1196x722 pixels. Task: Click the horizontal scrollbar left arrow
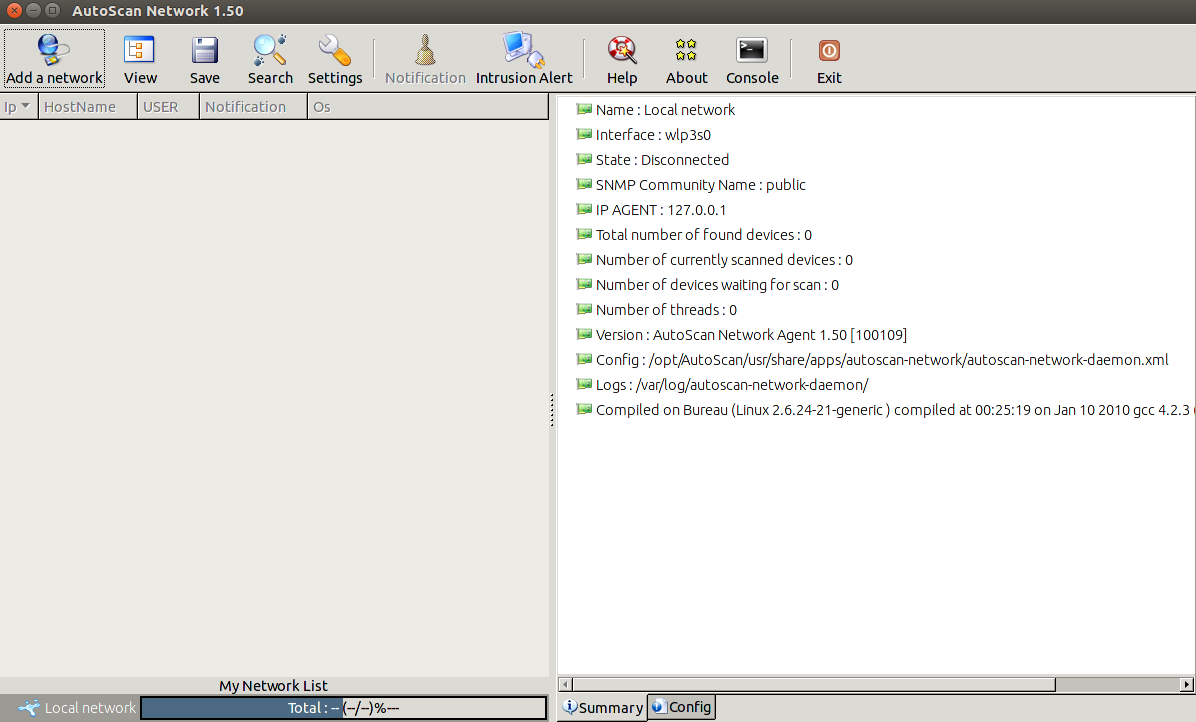[565, 685]
